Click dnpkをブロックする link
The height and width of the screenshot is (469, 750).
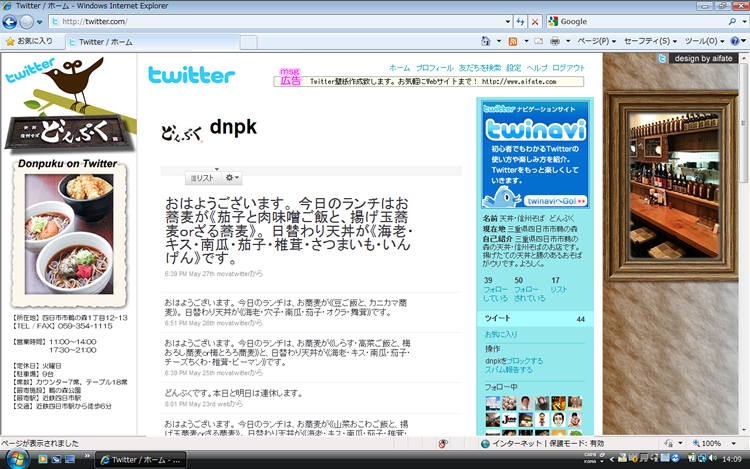pos(514,361)
